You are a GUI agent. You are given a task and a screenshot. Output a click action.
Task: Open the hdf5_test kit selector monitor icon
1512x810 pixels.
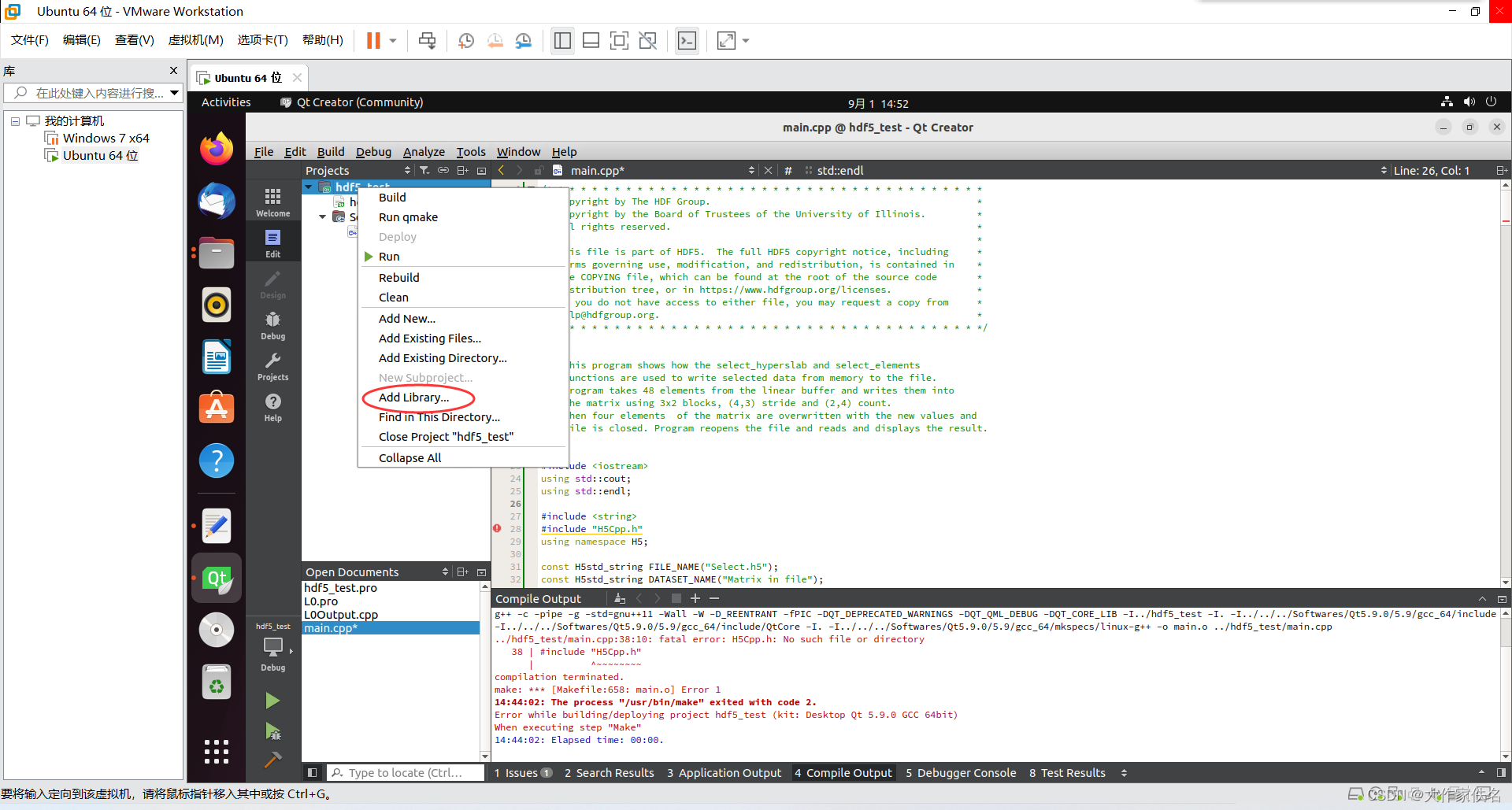[x=272, y=647]
